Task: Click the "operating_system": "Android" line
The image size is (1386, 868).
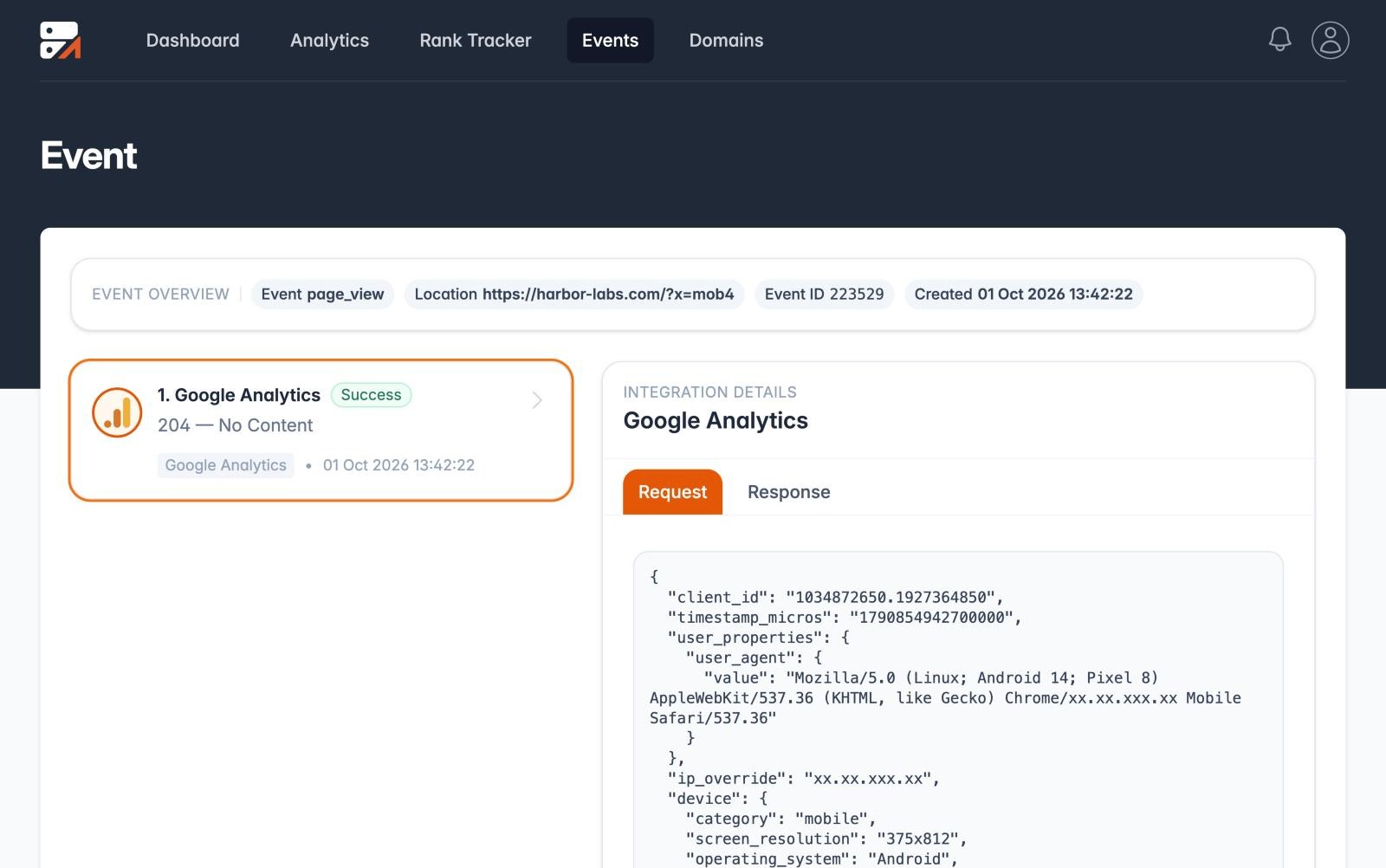Action: (x=821, y=858)
